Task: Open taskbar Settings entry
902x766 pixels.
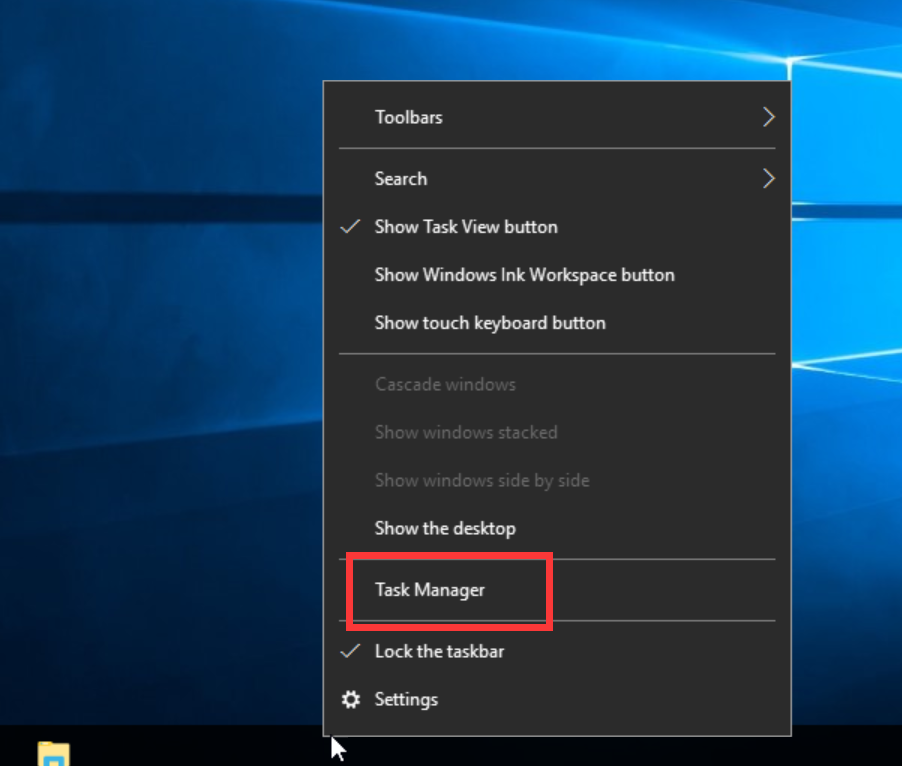Action: pyautogui.click(x=557, y=699)
